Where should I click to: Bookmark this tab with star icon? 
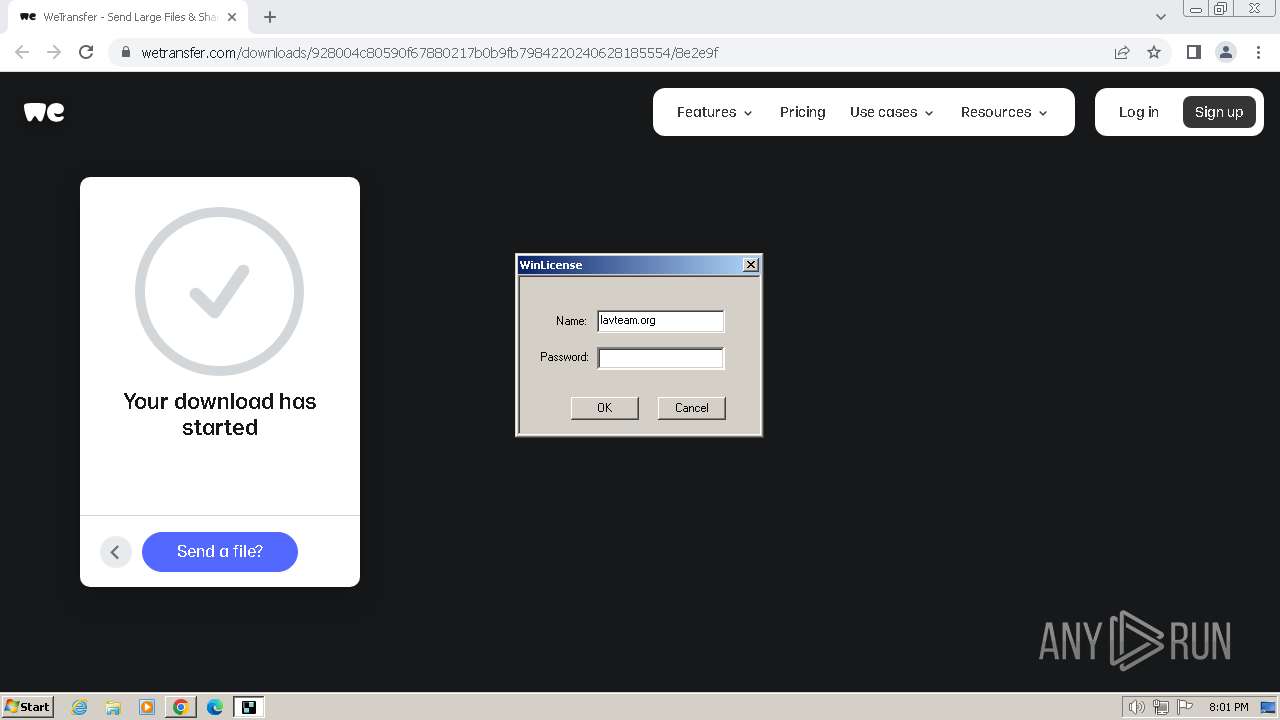tap(1154, 52)
